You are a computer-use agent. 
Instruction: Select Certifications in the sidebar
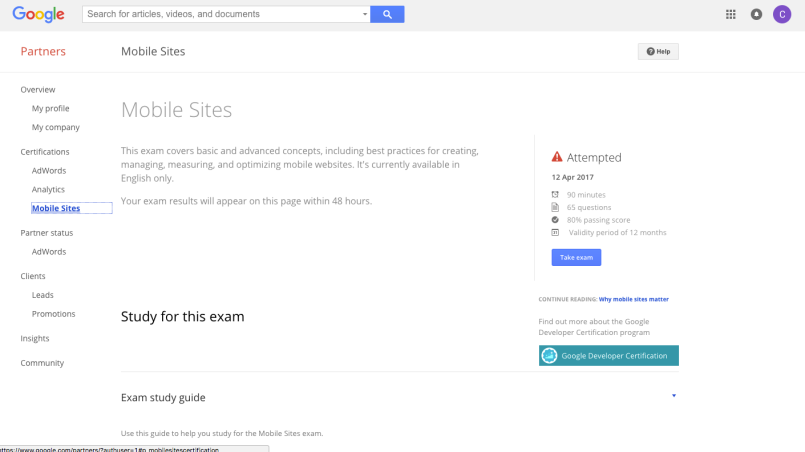coord(45,152)
